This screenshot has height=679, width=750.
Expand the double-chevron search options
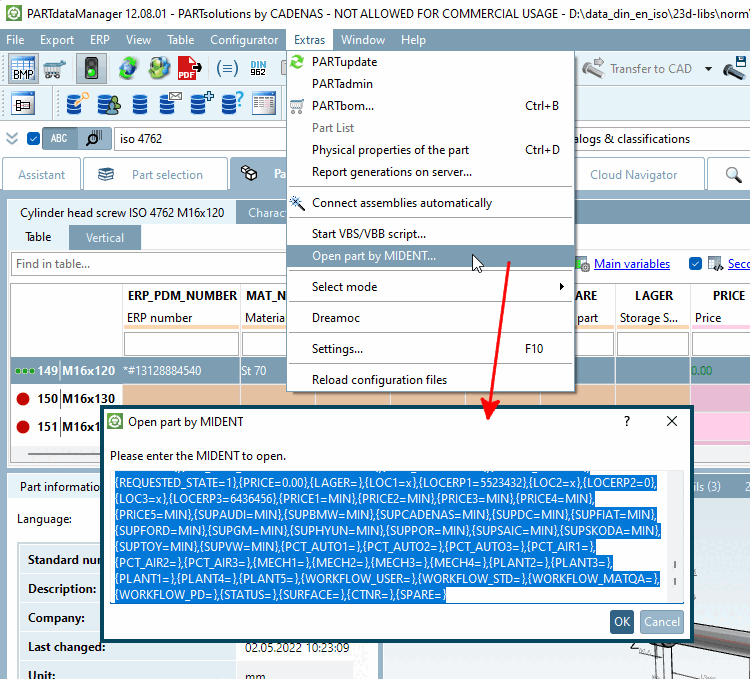coord(12,139)
